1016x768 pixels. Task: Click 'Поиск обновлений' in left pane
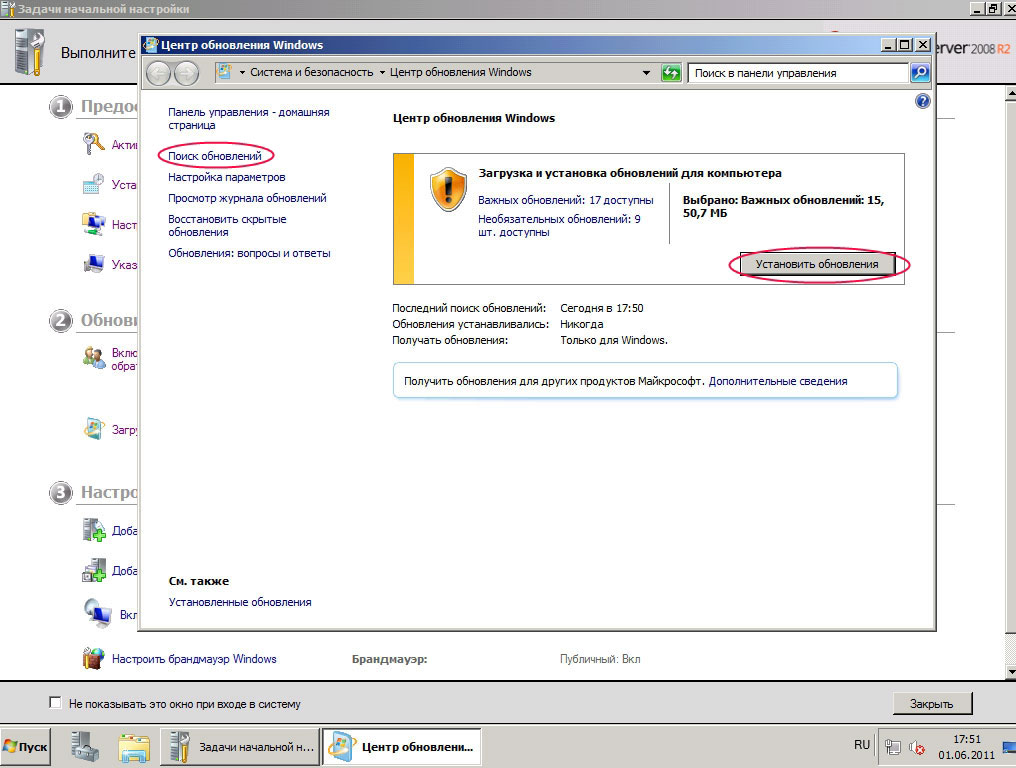click(215, 156)
